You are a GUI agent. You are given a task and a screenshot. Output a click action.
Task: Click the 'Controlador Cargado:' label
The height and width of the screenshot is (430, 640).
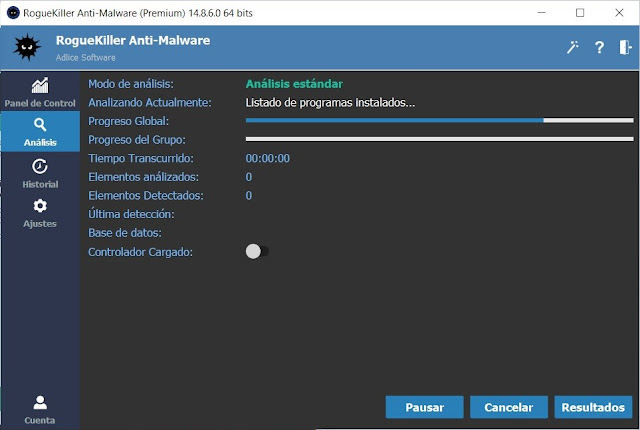140,252
